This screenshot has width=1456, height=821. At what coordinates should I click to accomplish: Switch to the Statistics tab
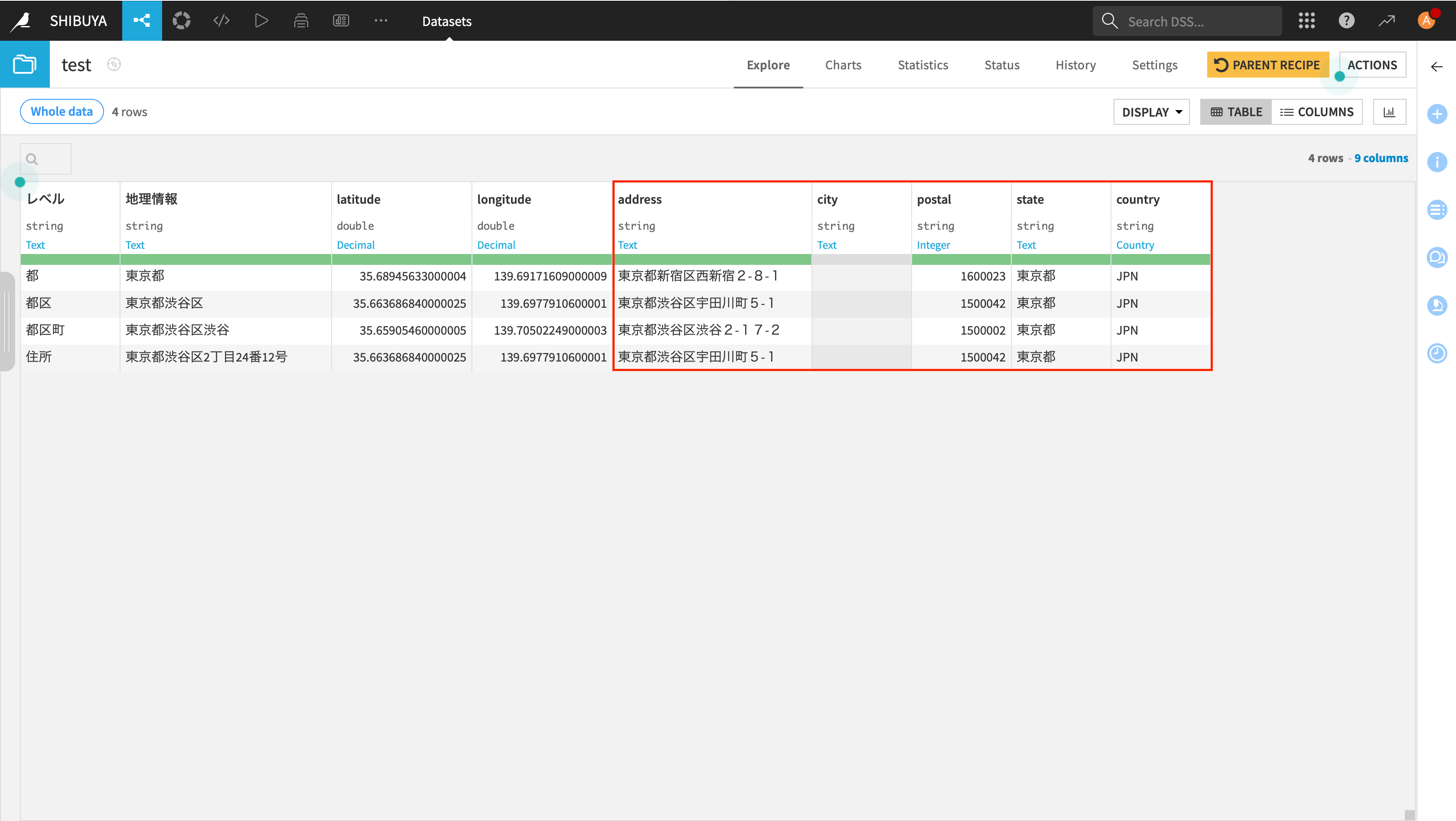click(922, 65)
